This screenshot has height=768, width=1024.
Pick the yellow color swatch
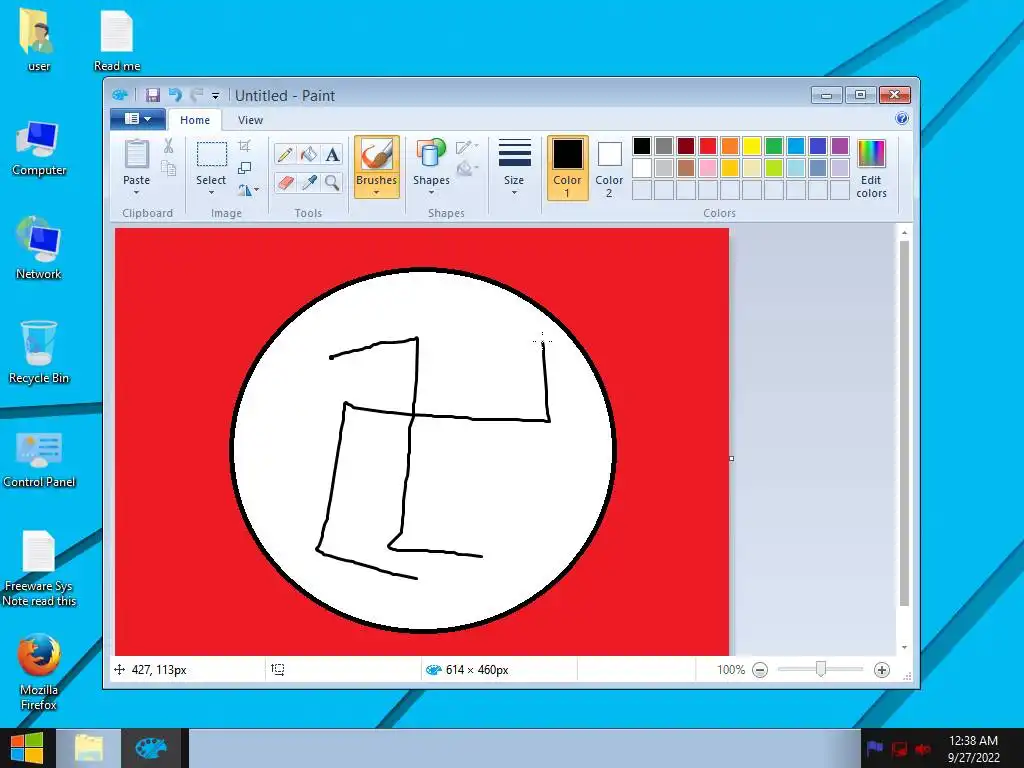click(x=752, y=146)
